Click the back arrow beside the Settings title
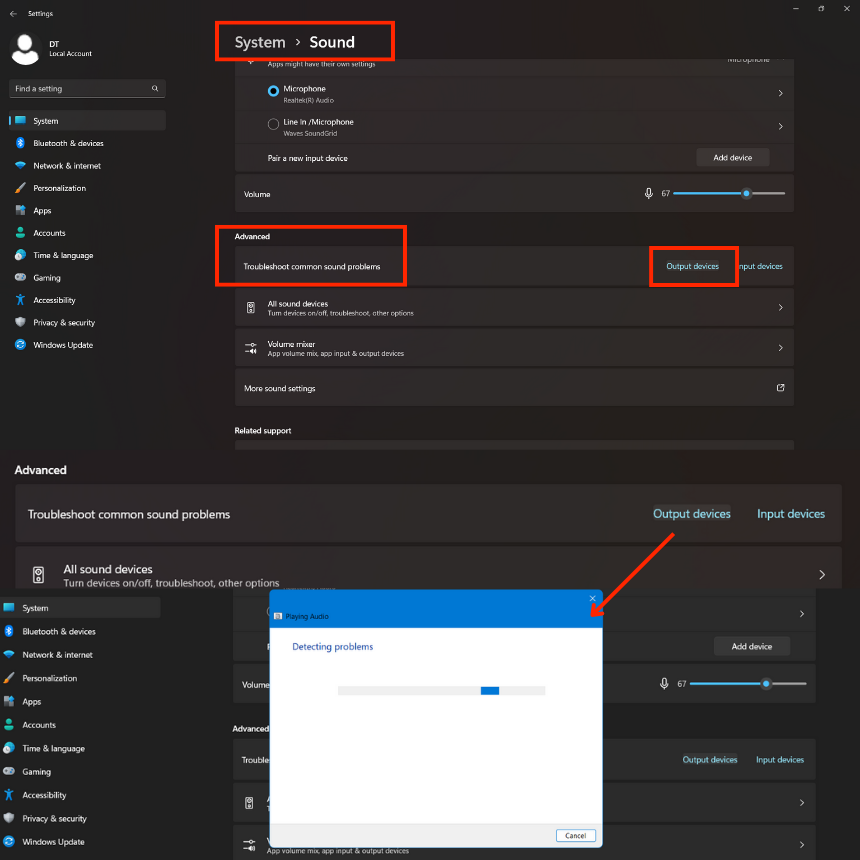 click(13, 14)
